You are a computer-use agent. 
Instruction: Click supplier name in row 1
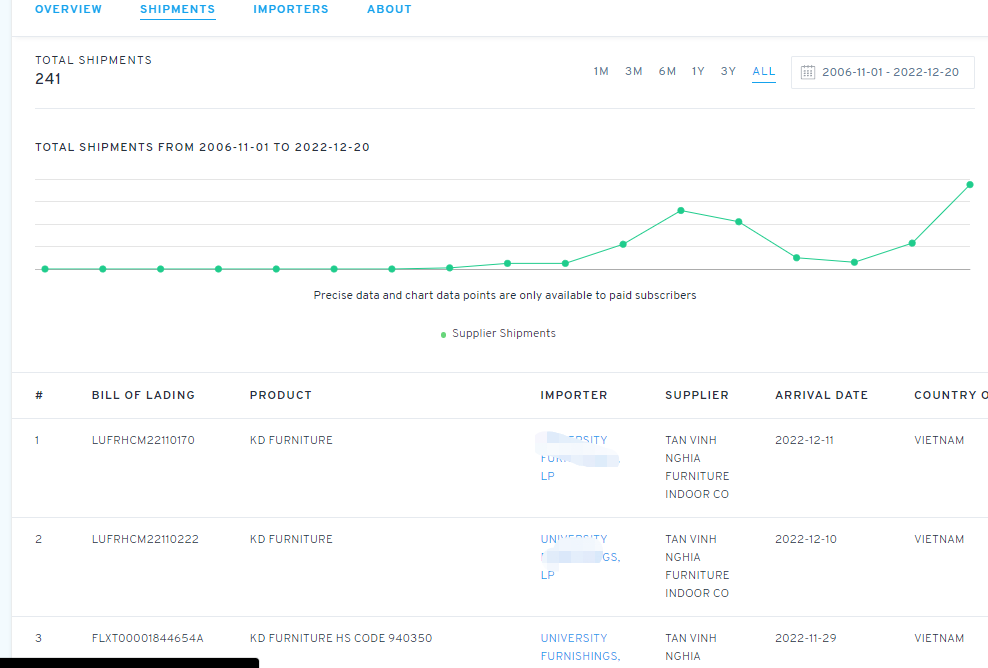coord(697,467)
